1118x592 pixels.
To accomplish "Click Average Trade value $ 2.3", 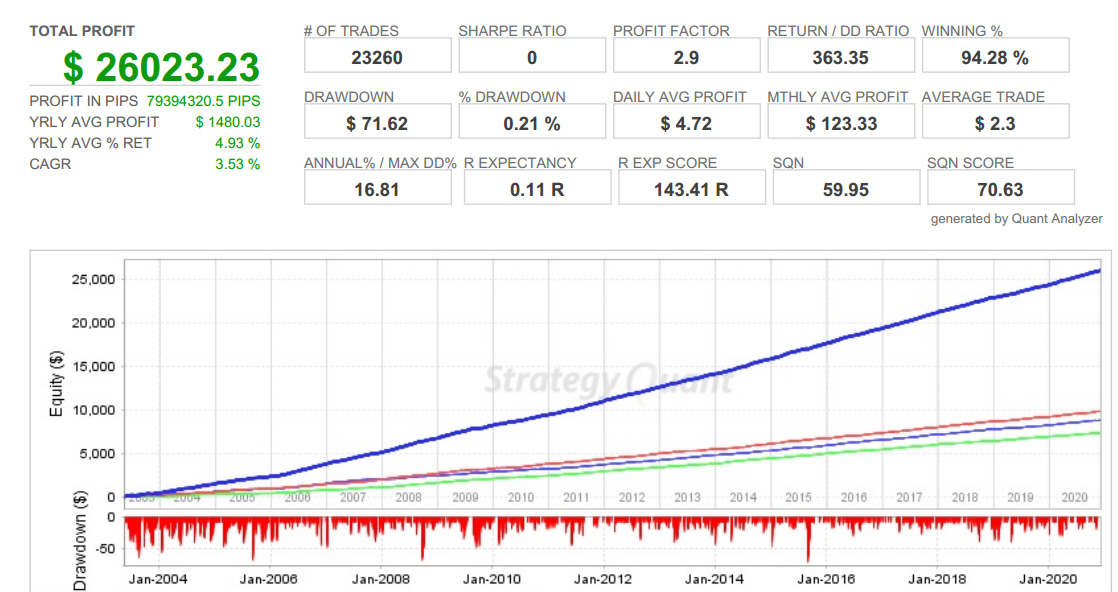I will [x=995, y=123].
